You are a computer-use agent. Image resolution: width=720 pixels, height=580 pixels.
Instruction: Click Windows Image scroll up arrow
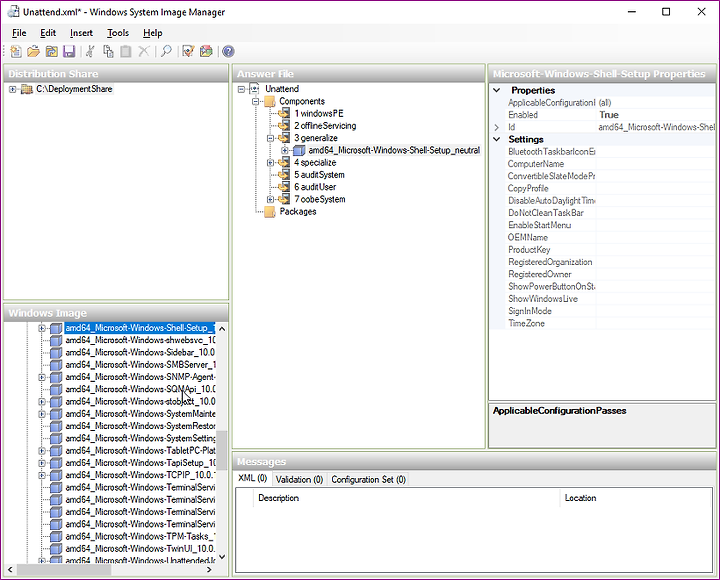(222, 329)
